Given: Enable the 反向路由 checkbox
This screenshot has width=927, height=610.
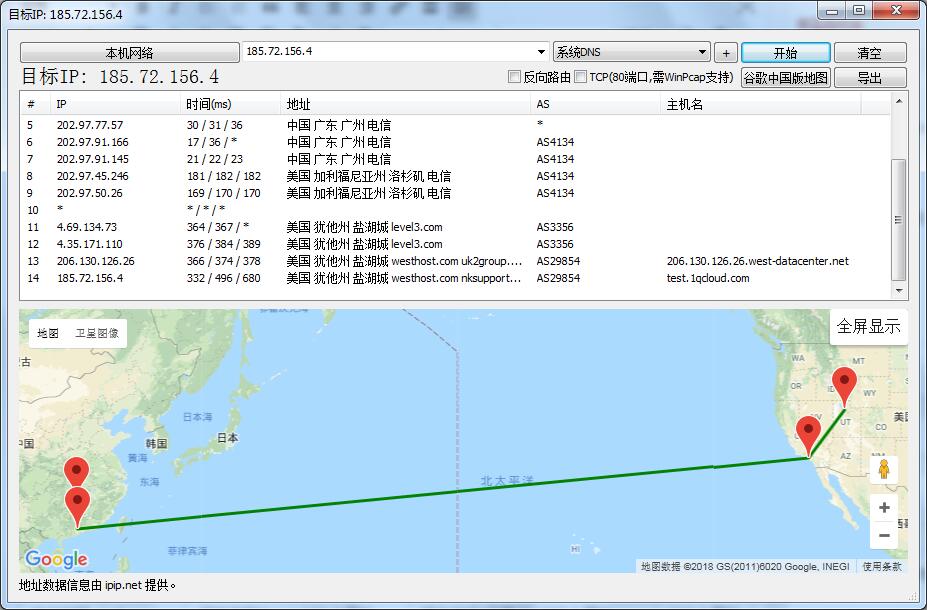Looking at the screenshot, I should point(515,77).
